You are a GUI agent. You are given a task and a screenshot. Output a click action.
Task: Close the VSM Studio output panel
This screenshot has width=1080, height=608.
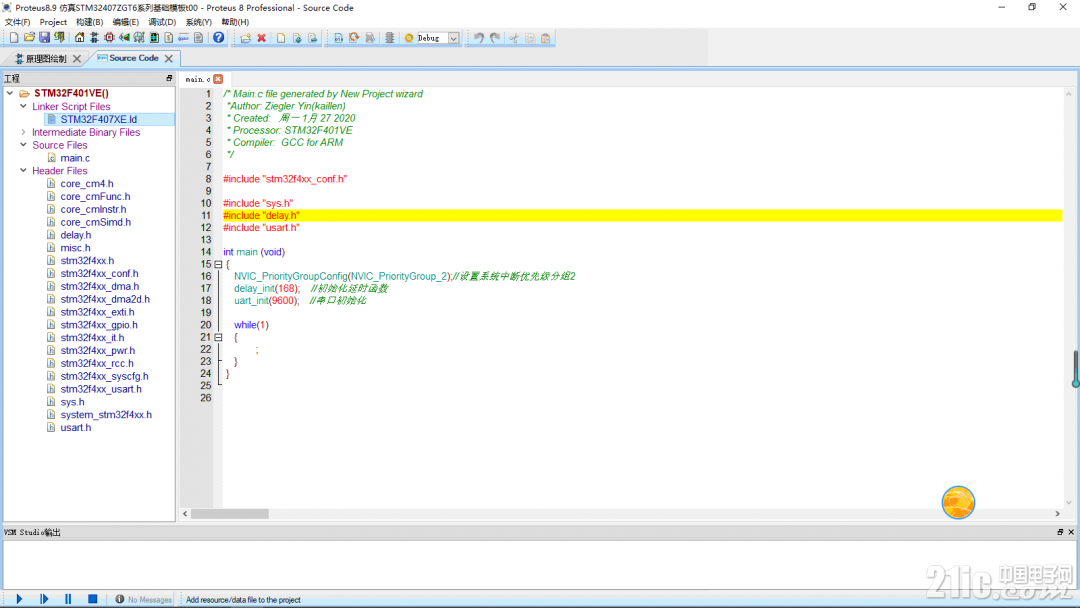pyautogui.click(x=1071, y=532)
